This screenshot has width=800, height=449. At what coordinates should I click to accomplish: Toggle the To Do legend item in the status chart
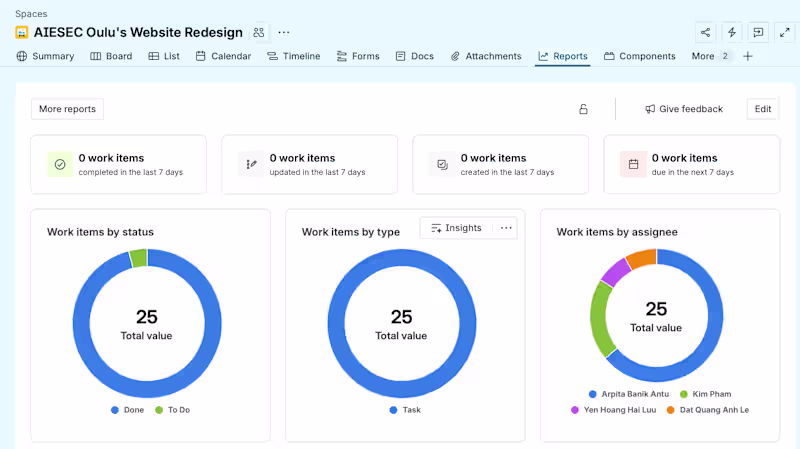point(172,410)
